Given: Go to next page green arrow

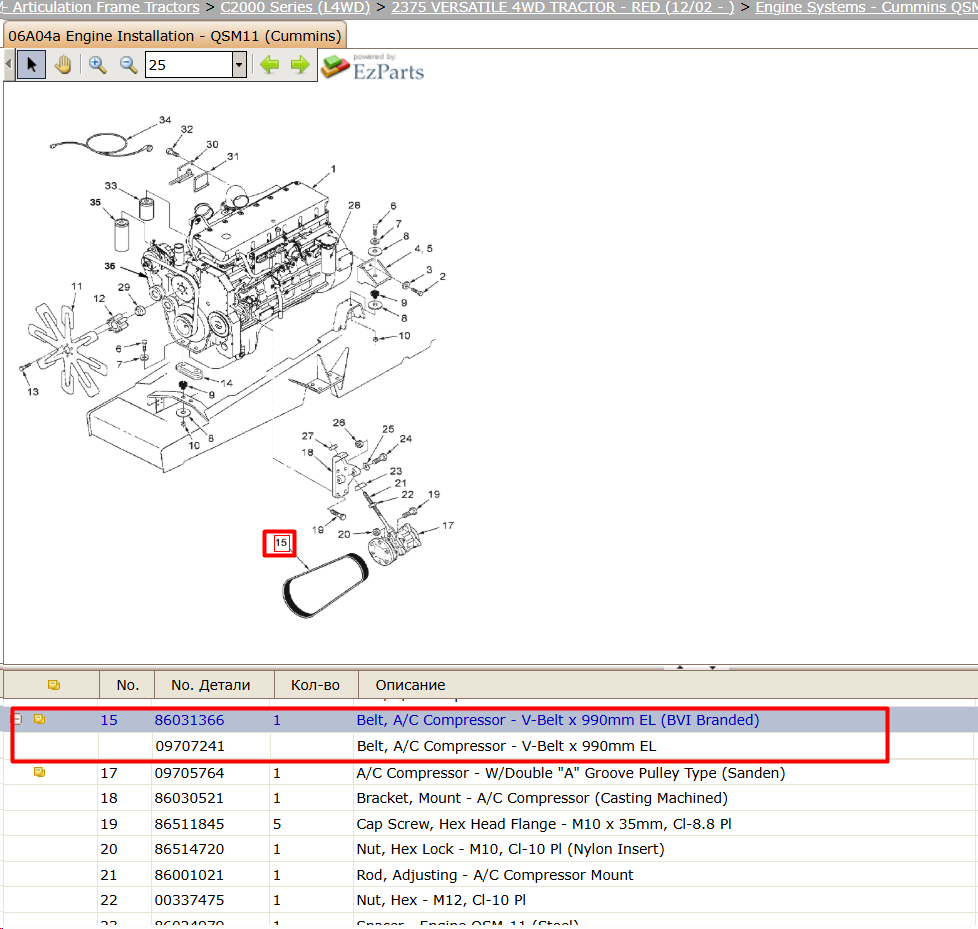Looking at the screenshot, I should tap(300, 65).
